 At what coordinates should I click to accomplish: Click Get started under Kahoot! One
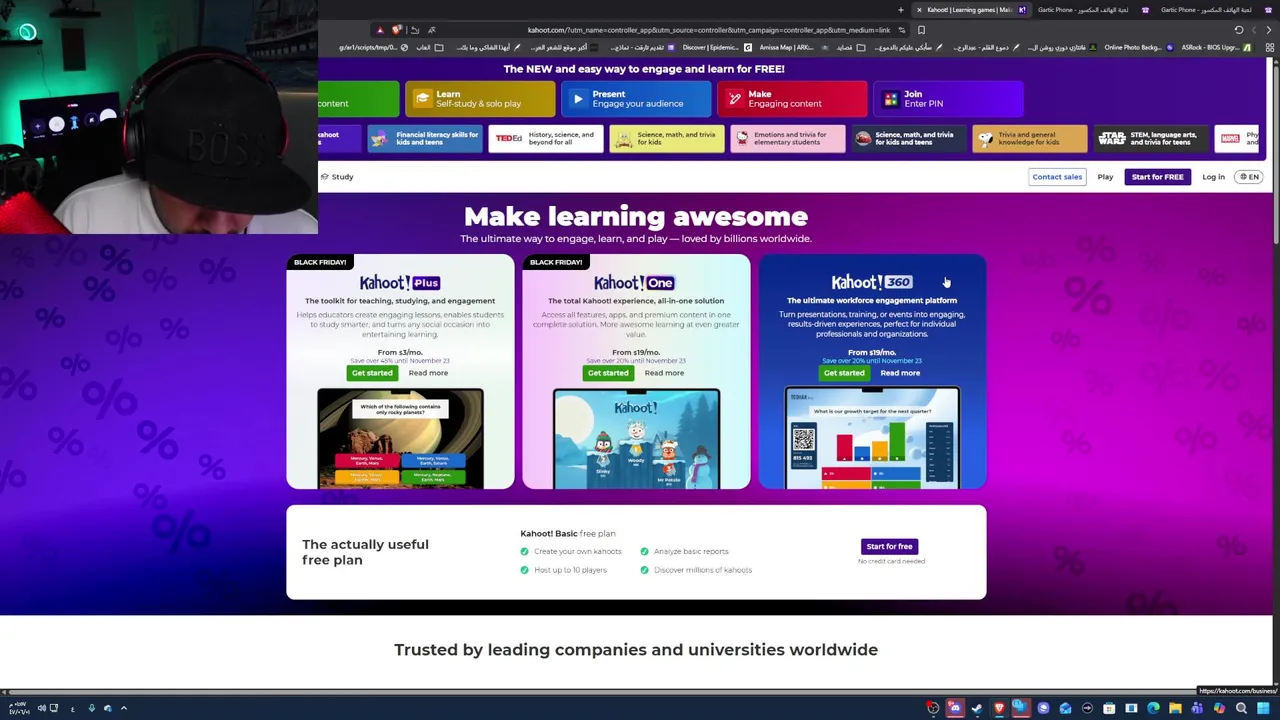click(x=608, y=373)
